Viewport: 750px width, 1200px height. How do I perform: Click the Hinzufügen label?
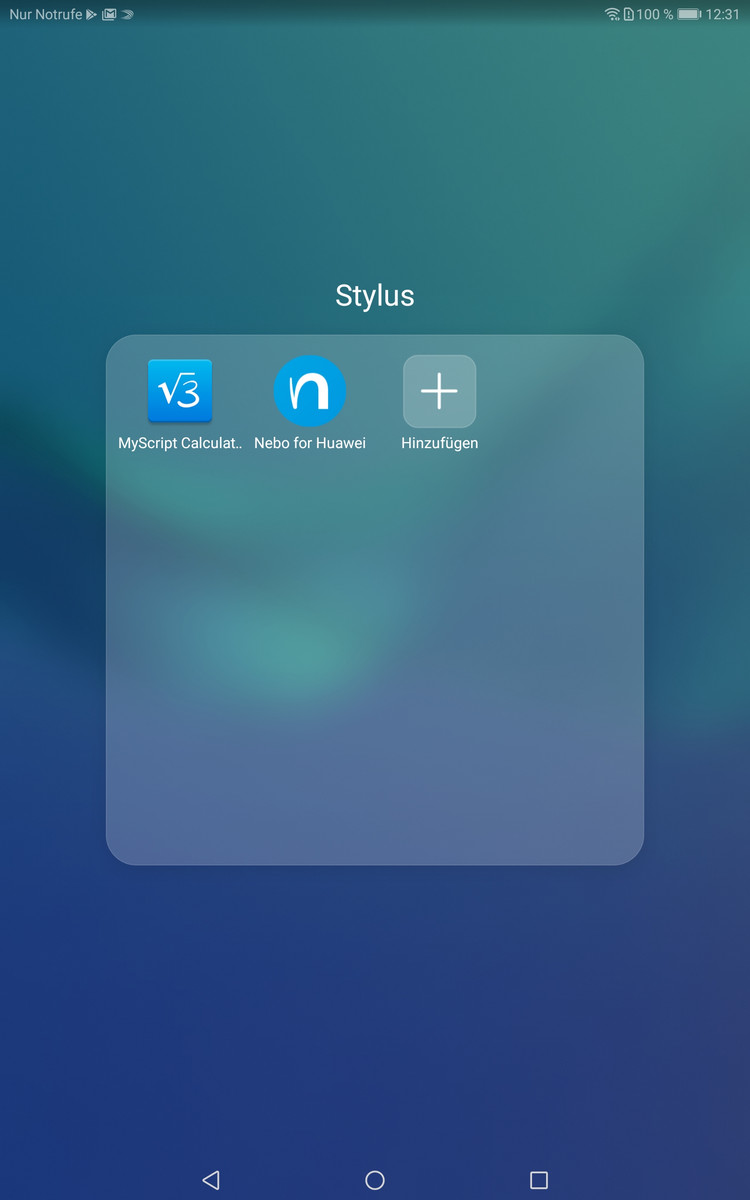(439, 443)
